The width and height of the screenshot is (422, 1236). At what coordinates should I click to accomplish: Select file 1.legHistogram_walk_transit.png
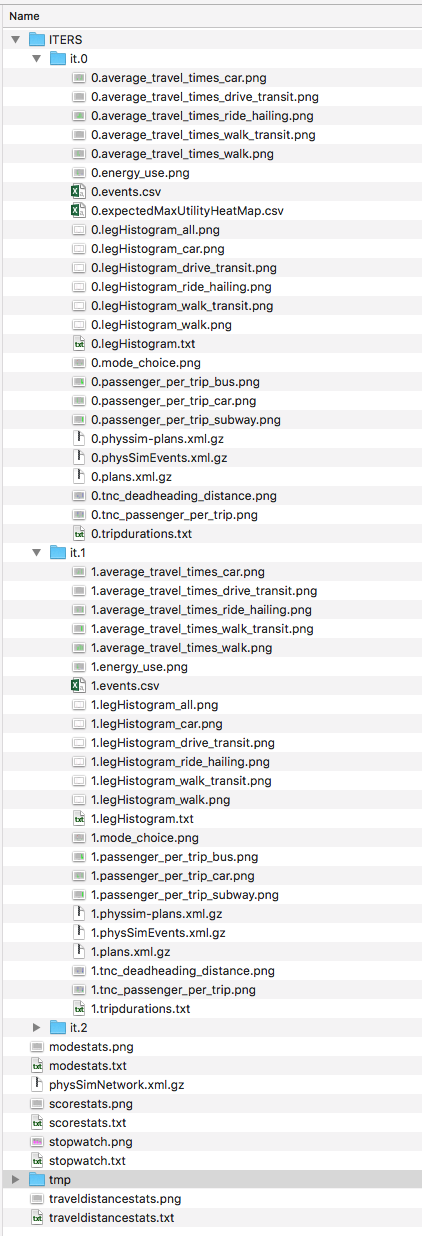[181, 781]
